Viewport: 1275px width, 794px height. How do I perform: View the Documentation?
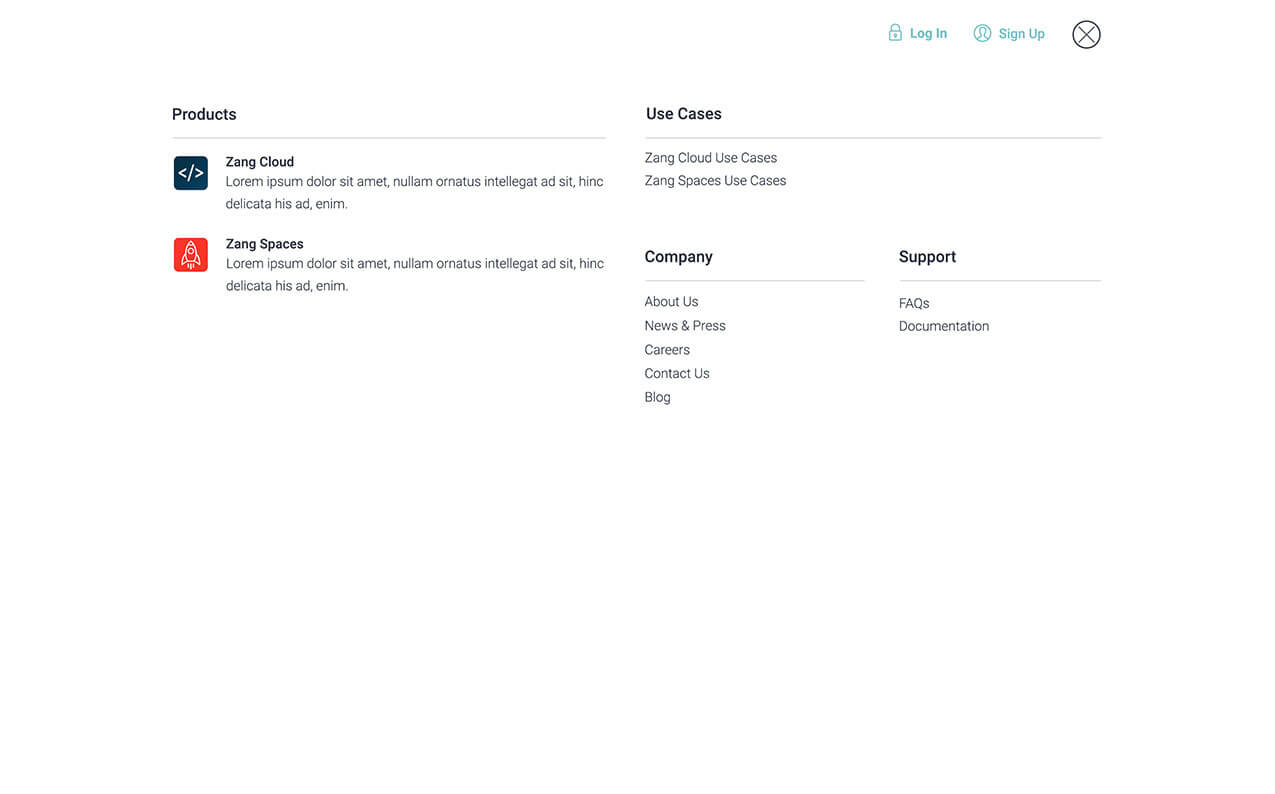(943, 325)
